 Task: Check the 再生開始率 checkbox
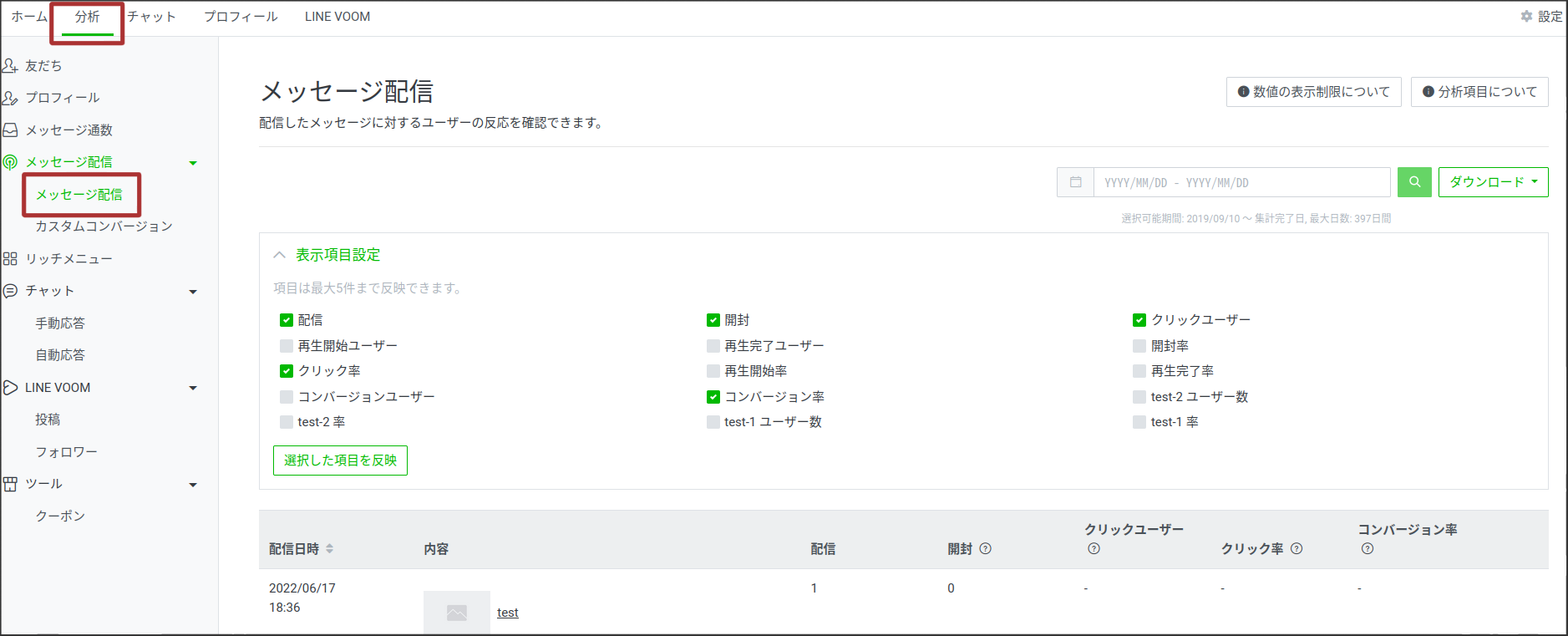(x=713, y=371)
